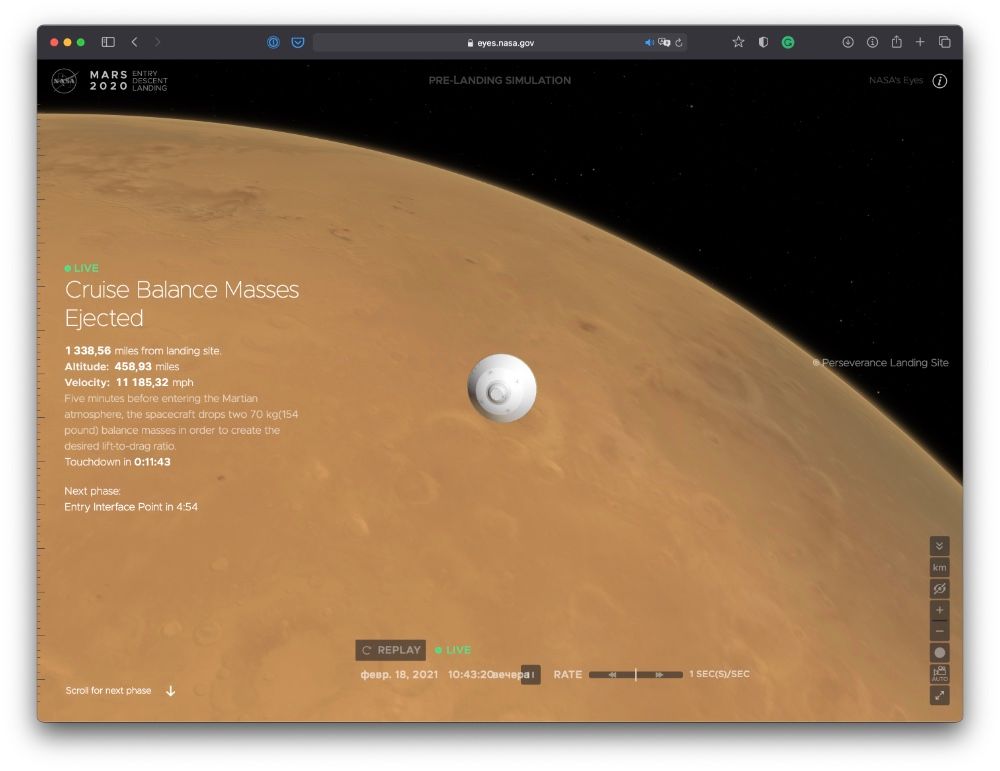
Task: Bookmark the page with the star icon
Action: coord(738,42)
